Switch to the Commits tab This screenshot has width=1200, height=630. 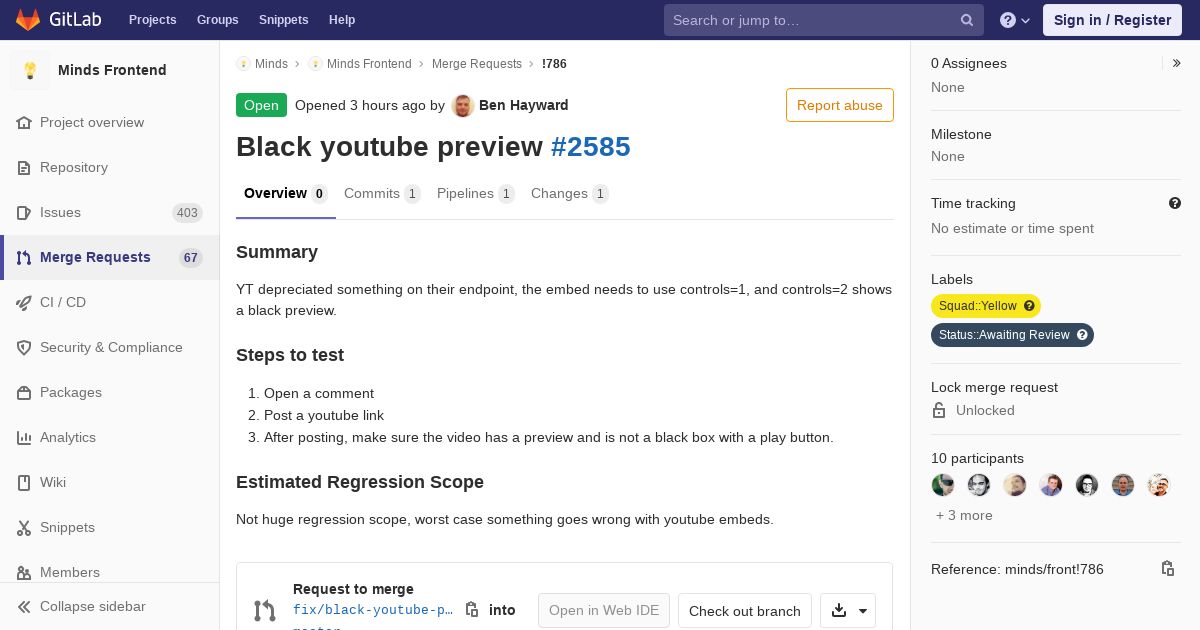click(x=382, y=194)
